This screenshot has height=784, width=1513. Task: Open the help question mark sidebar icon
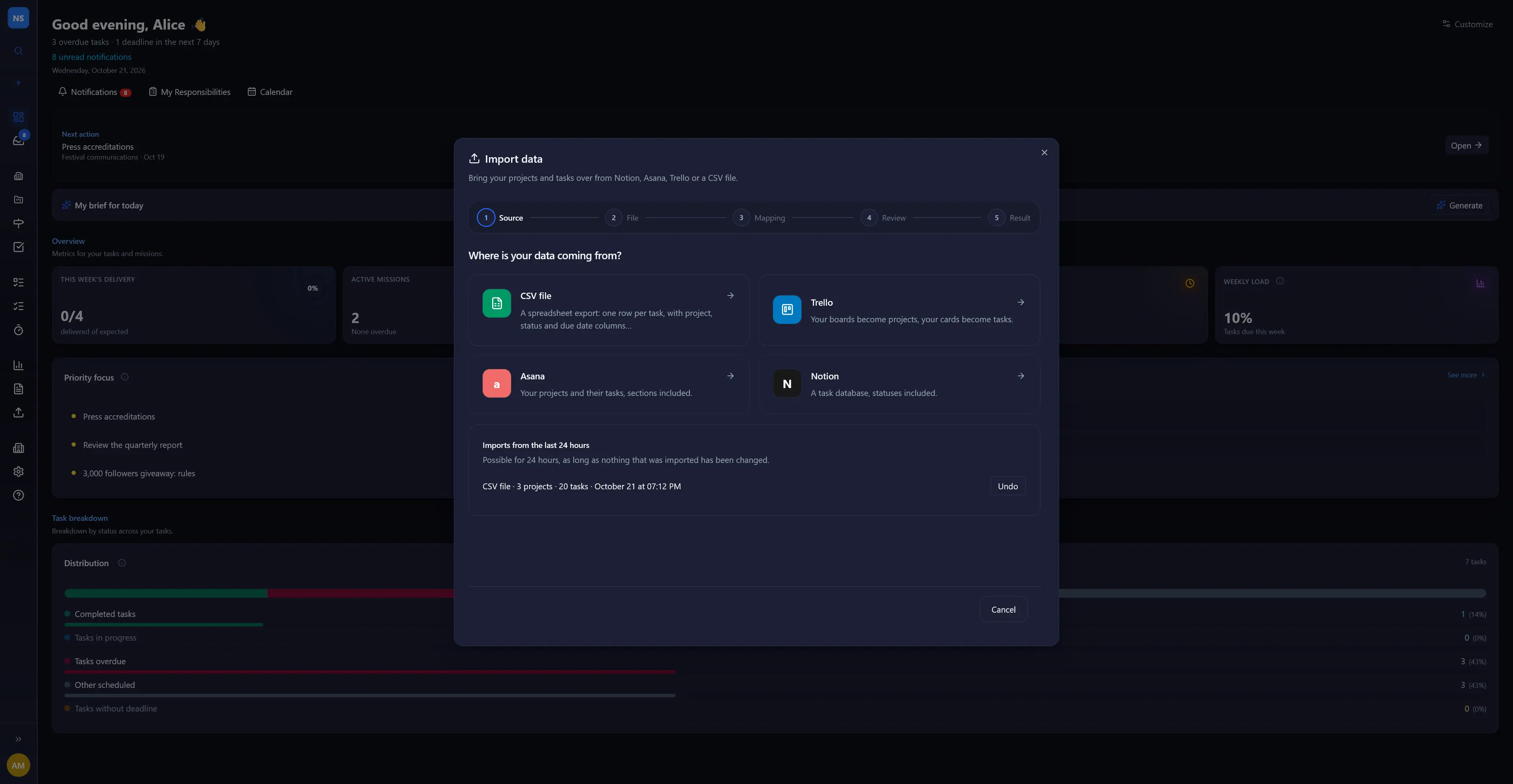(18, 496)
